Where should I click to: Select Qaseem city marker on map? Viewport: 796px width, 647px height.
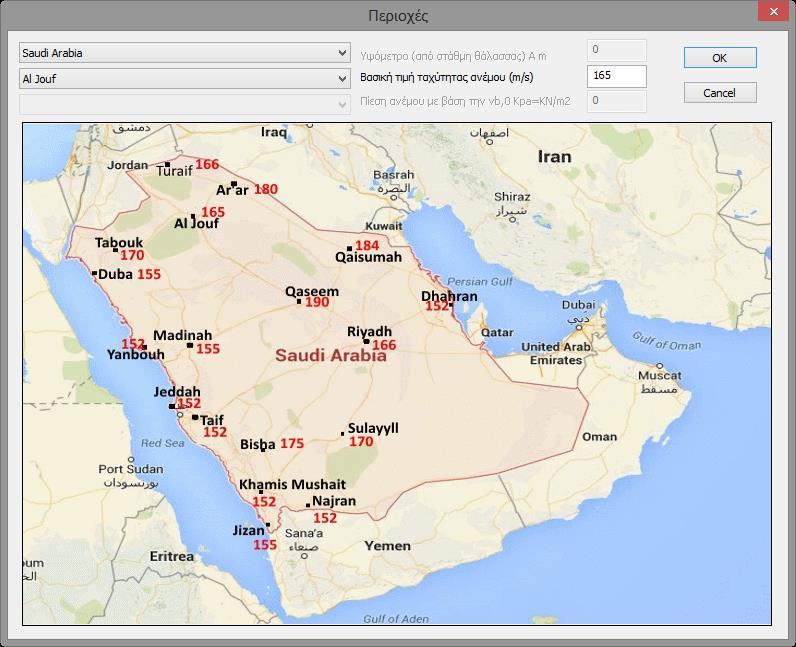pos(299,302)
